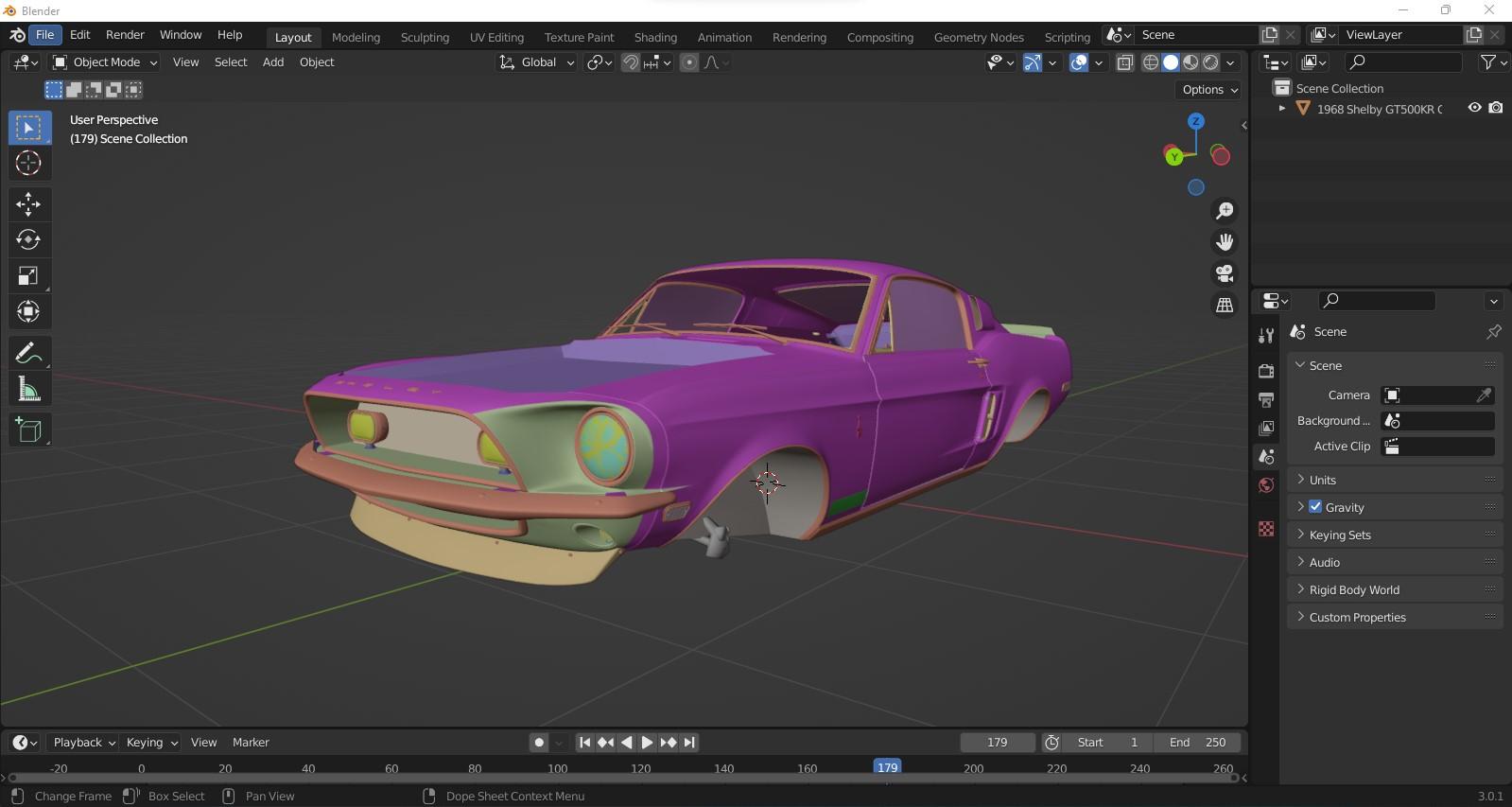Image resolution: width=1512 pixels, height=807 pixels.
Task: Open the Render menu
Action: coord(125,35)
